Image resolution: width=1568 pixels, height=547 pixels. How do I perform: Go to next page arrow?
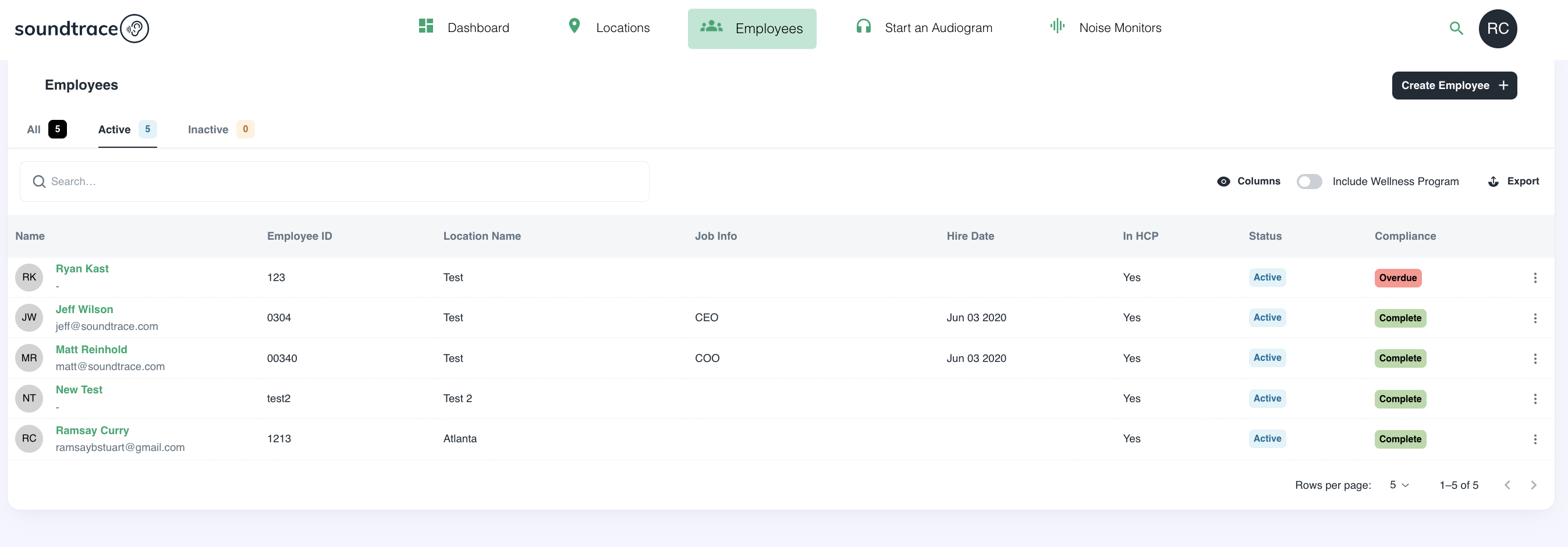point(1532,485)
